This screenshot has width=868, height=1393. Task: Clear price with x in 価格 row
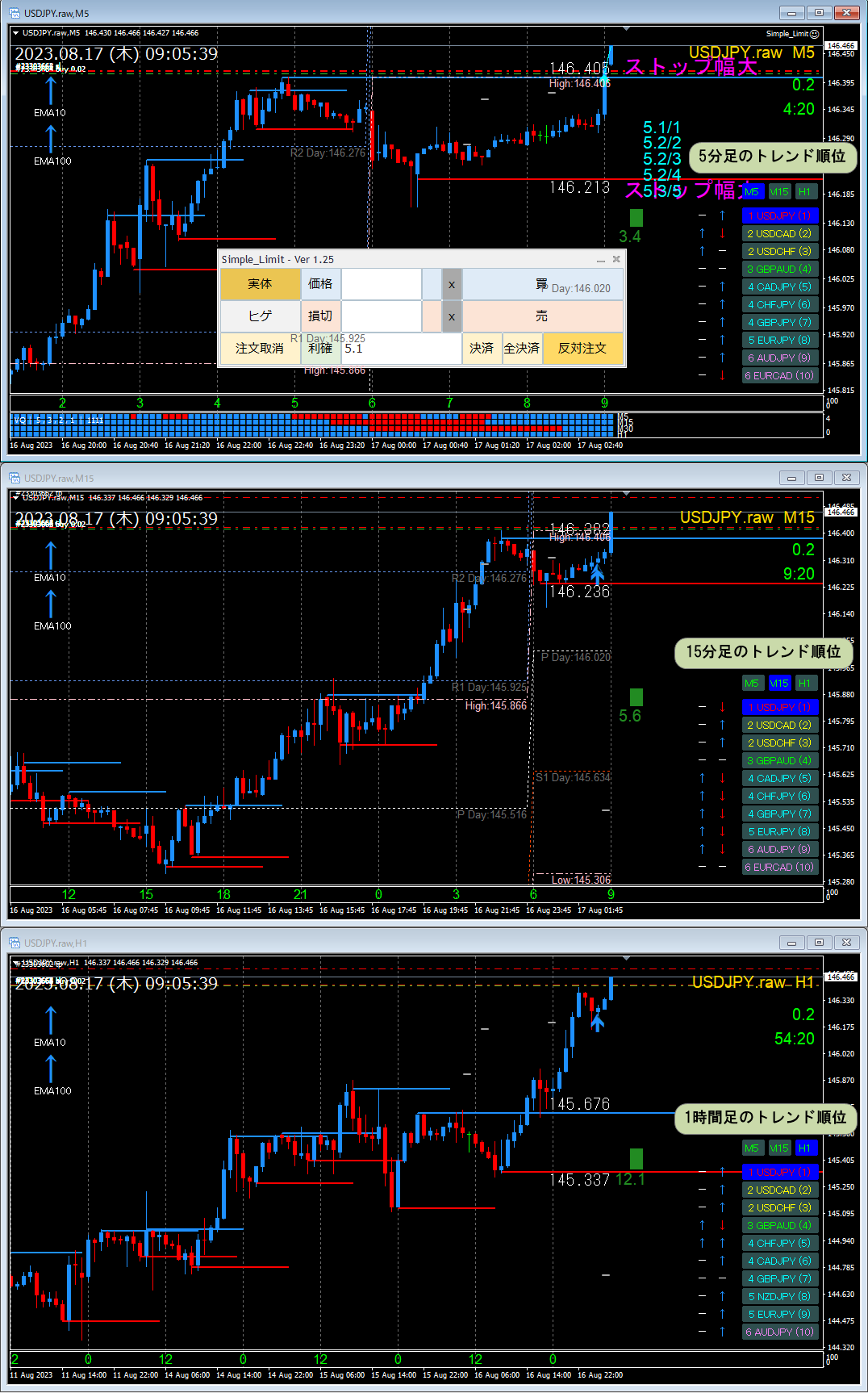tap(452, 284)
